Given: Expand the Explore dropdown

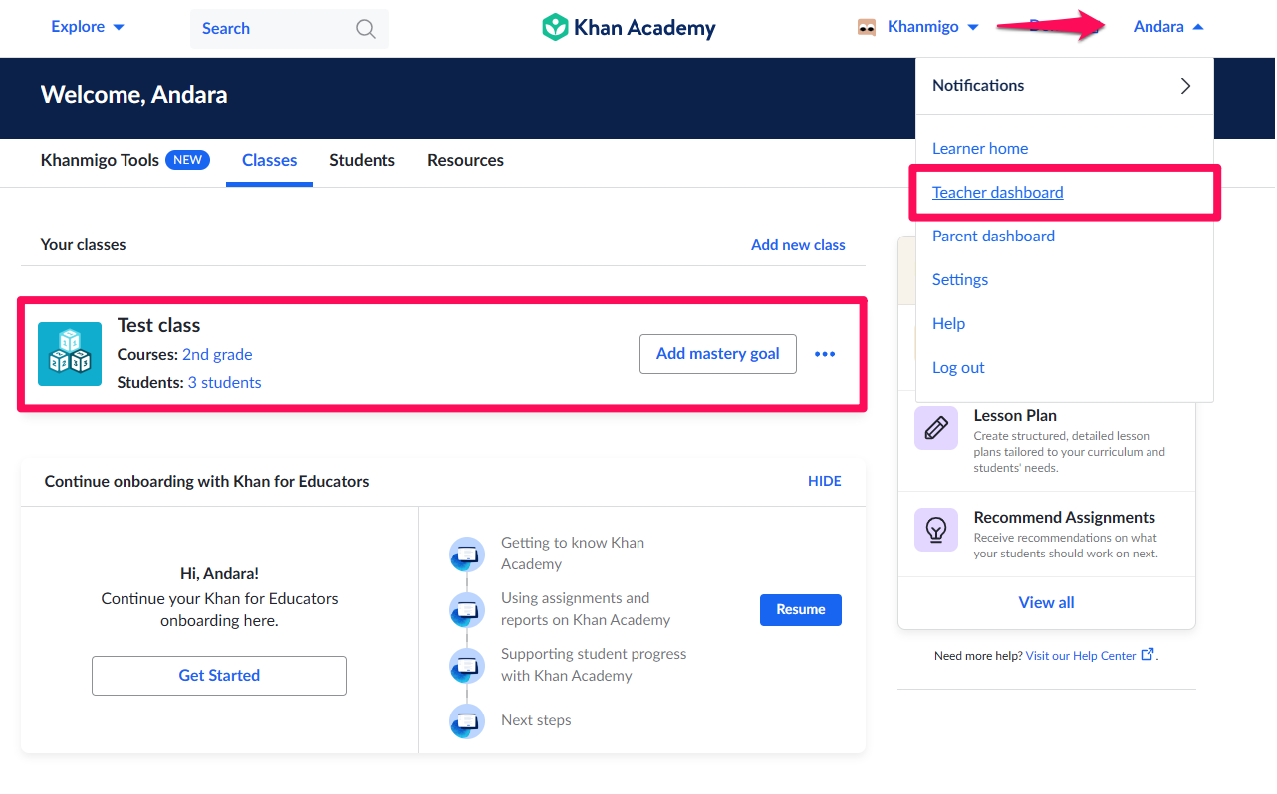Looking at the screenshot, I should coord(88,27).
